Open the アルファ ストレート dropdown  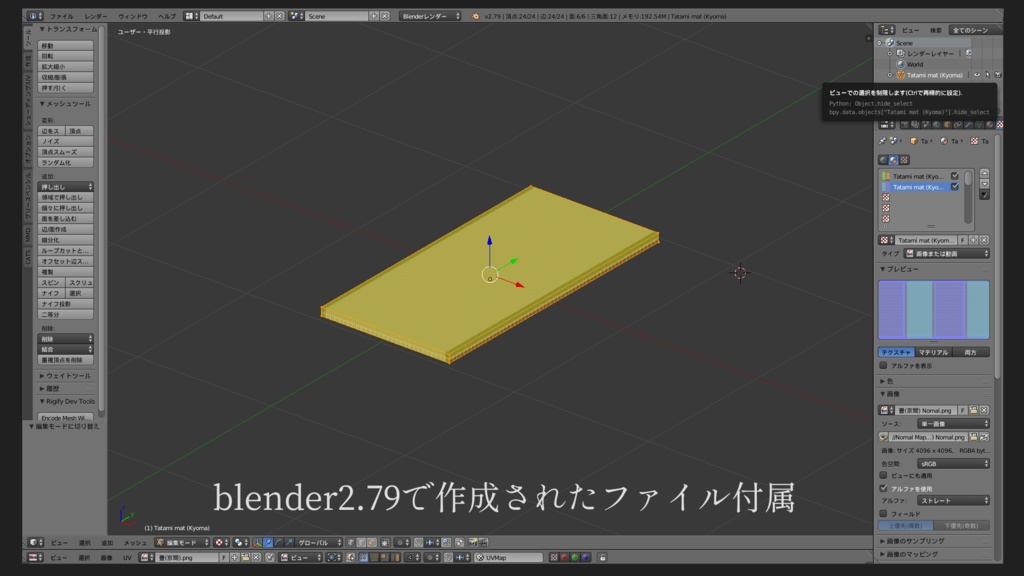click(953, 501)
